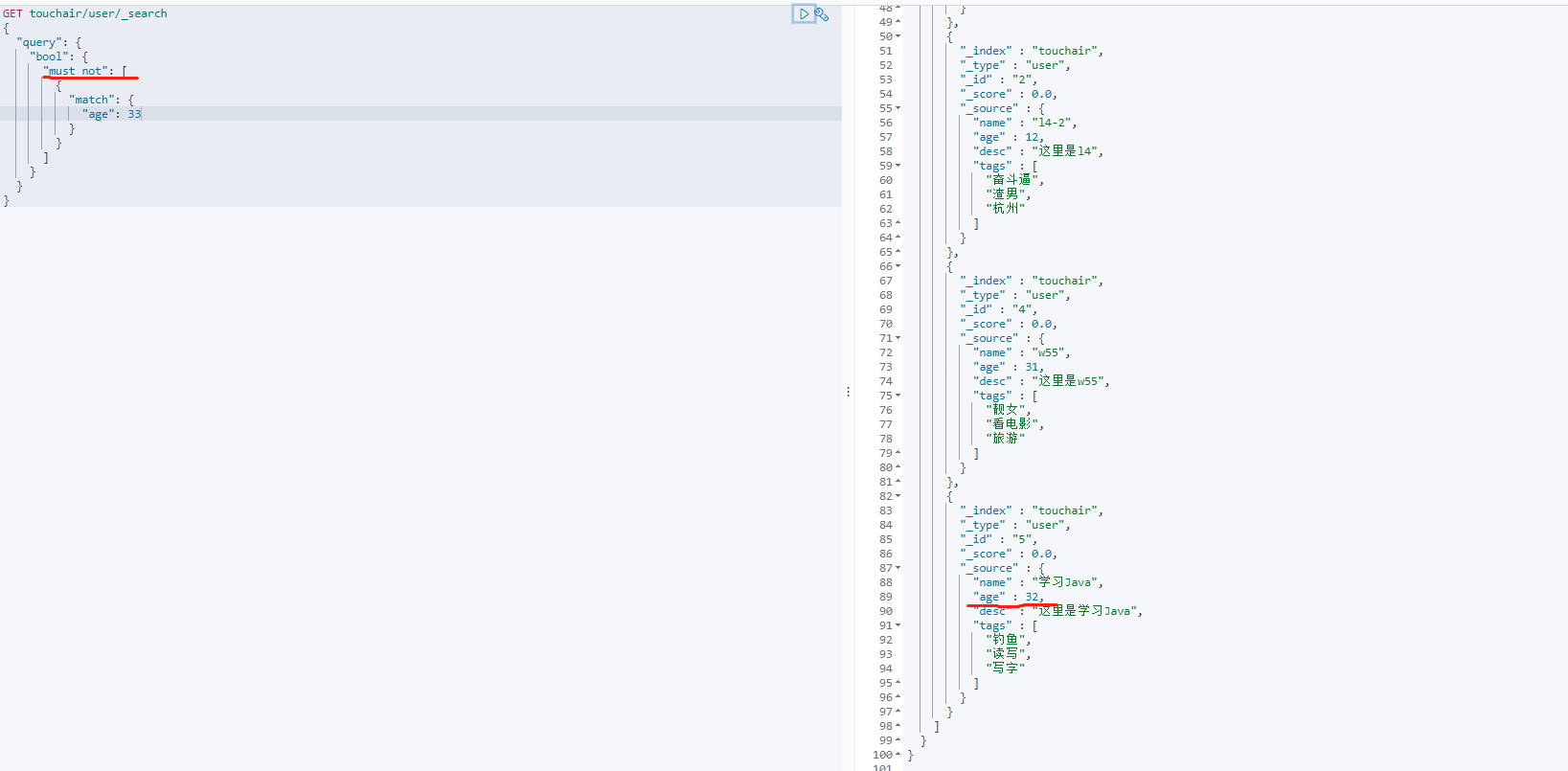
Task: Collapse the block at response line 50
Action: click(898, 36)
